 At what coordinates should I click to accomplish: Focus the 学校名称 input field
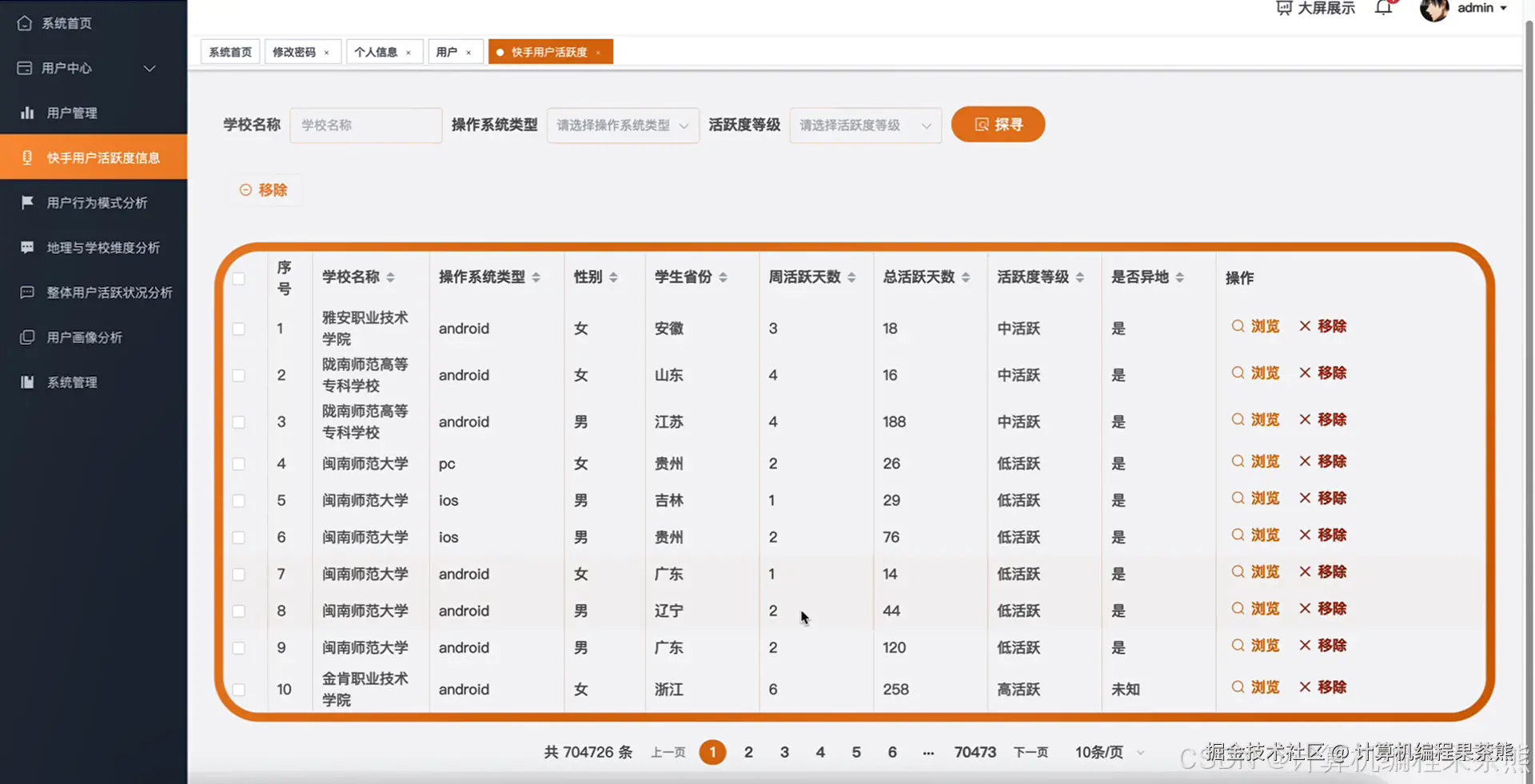pyautogui.click(x=366, y=125)
